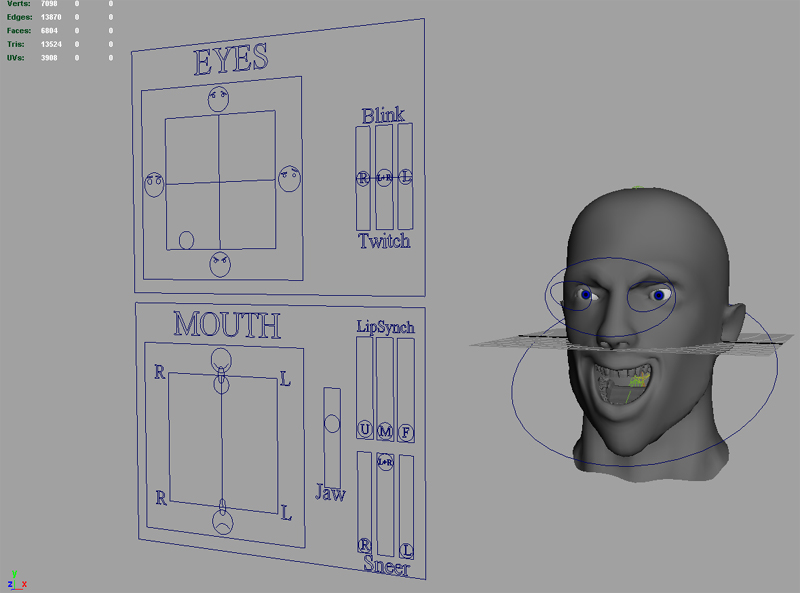
Task: Select the R Blink slider handle
Action: pyautogui.click(x=362, y=176)
